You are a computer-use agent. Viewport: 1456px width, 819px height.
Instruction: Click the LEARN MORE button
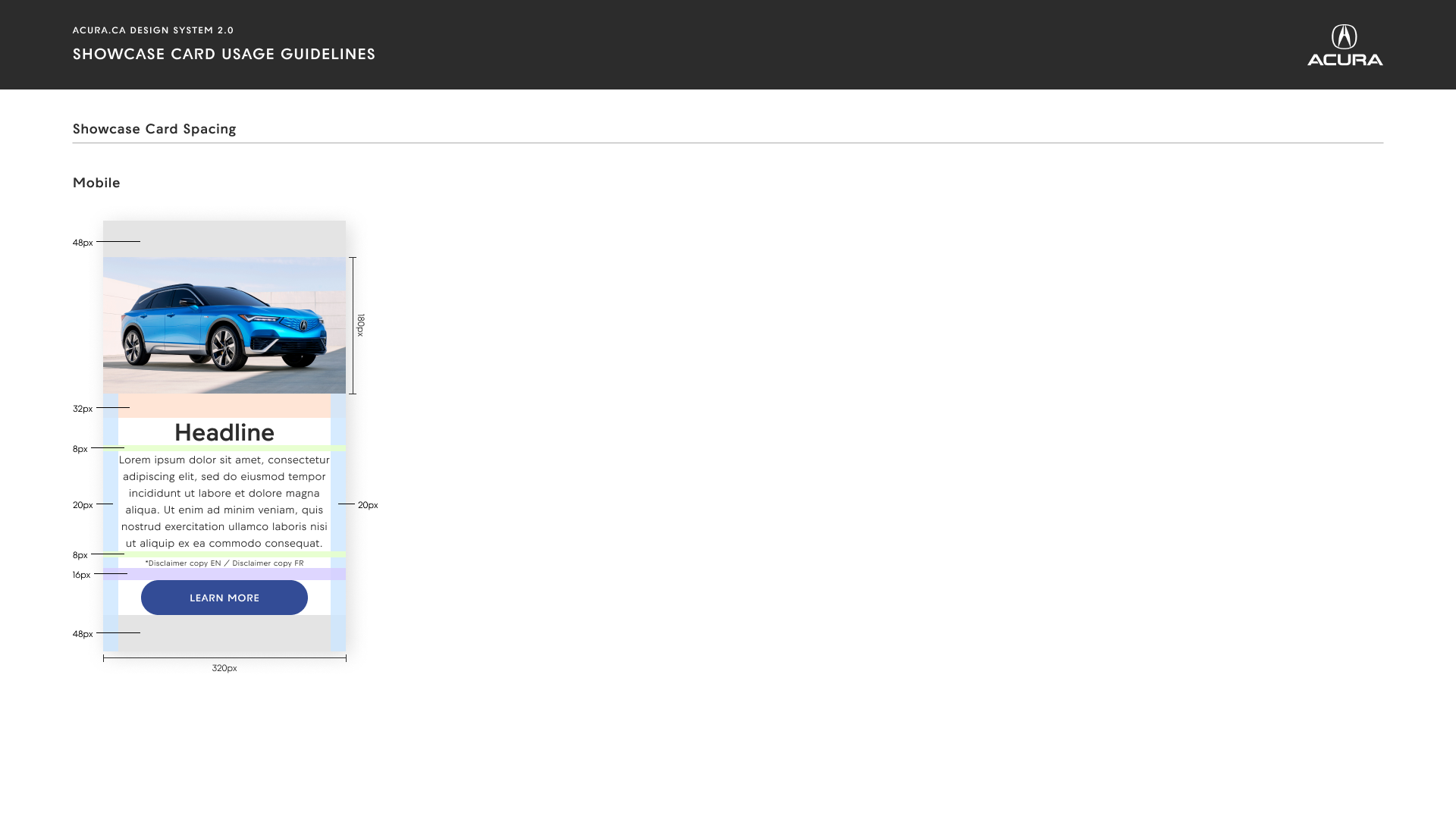tap(224, 598)
